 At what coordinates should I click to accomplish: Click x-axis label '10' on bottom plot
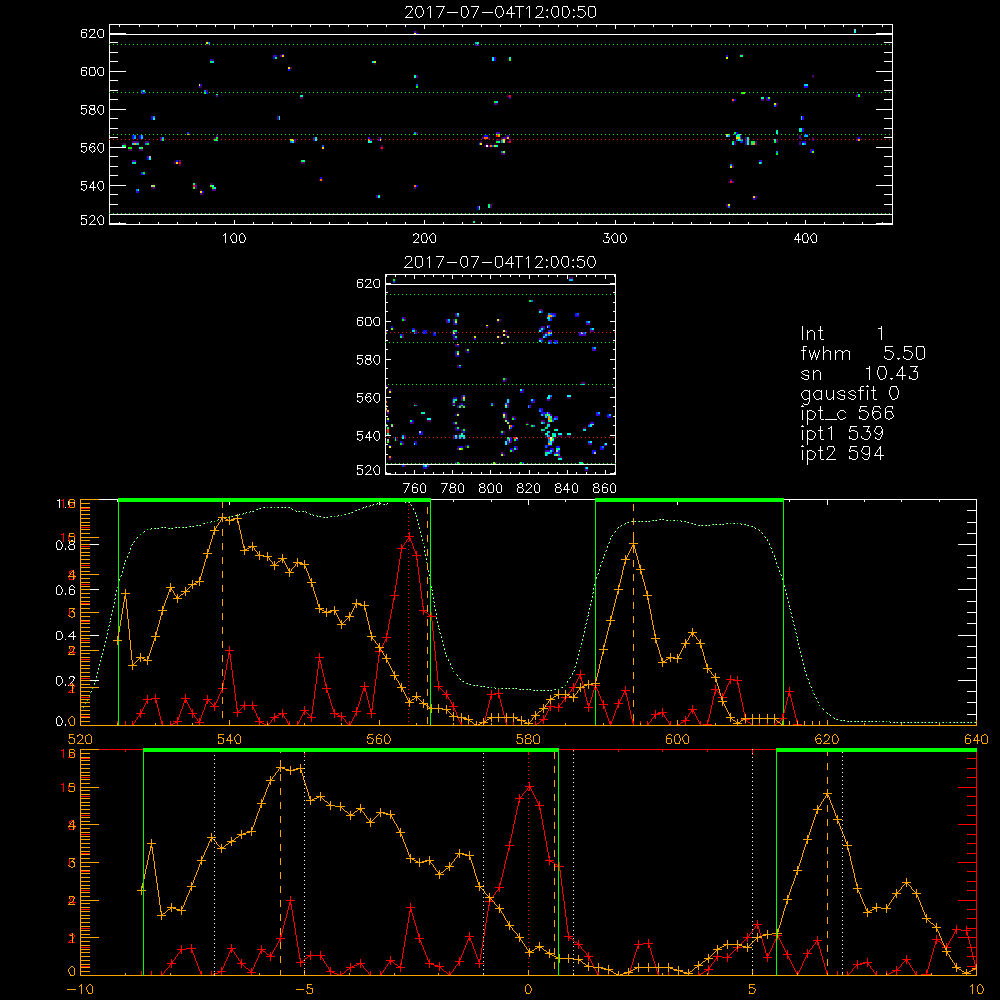pyautogui.click(x=976, y=990)
